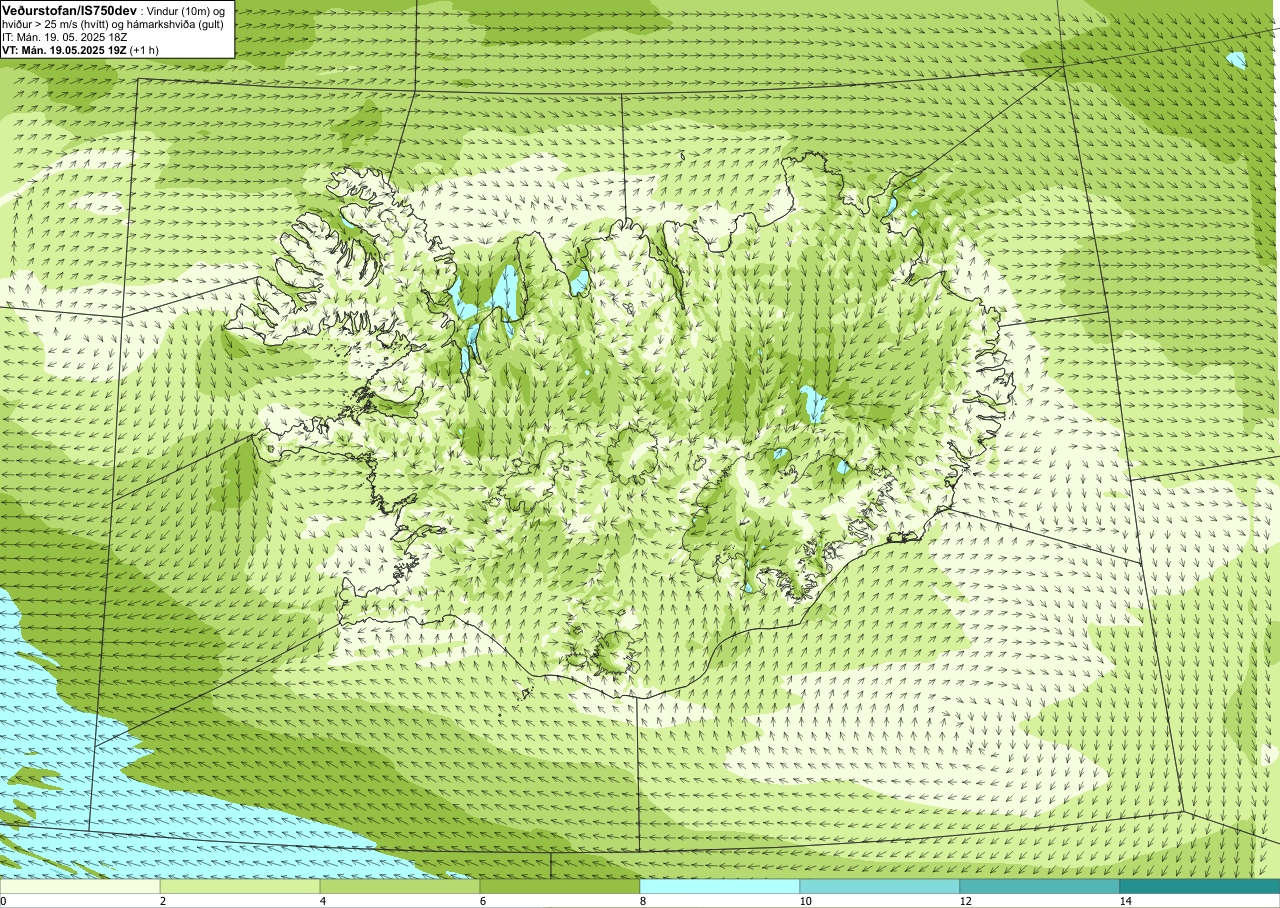1280x908 pixels.
Task: Click the "12" scale label
Action: 965,901
